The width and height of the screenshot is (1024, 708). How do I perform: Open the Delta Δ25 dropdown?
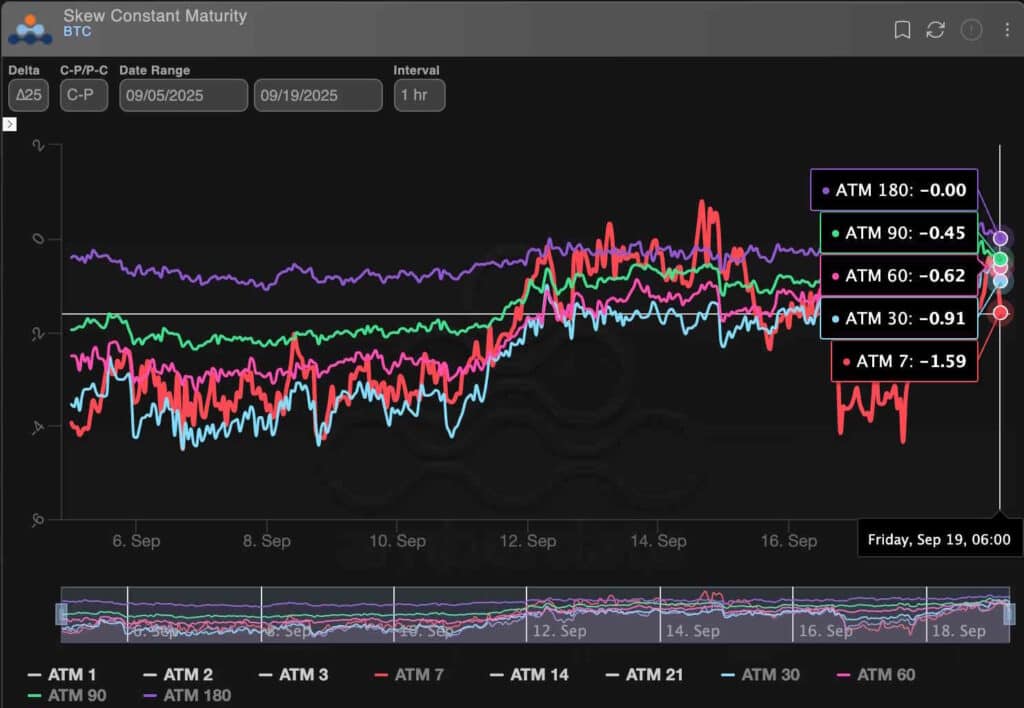point(28,96)
